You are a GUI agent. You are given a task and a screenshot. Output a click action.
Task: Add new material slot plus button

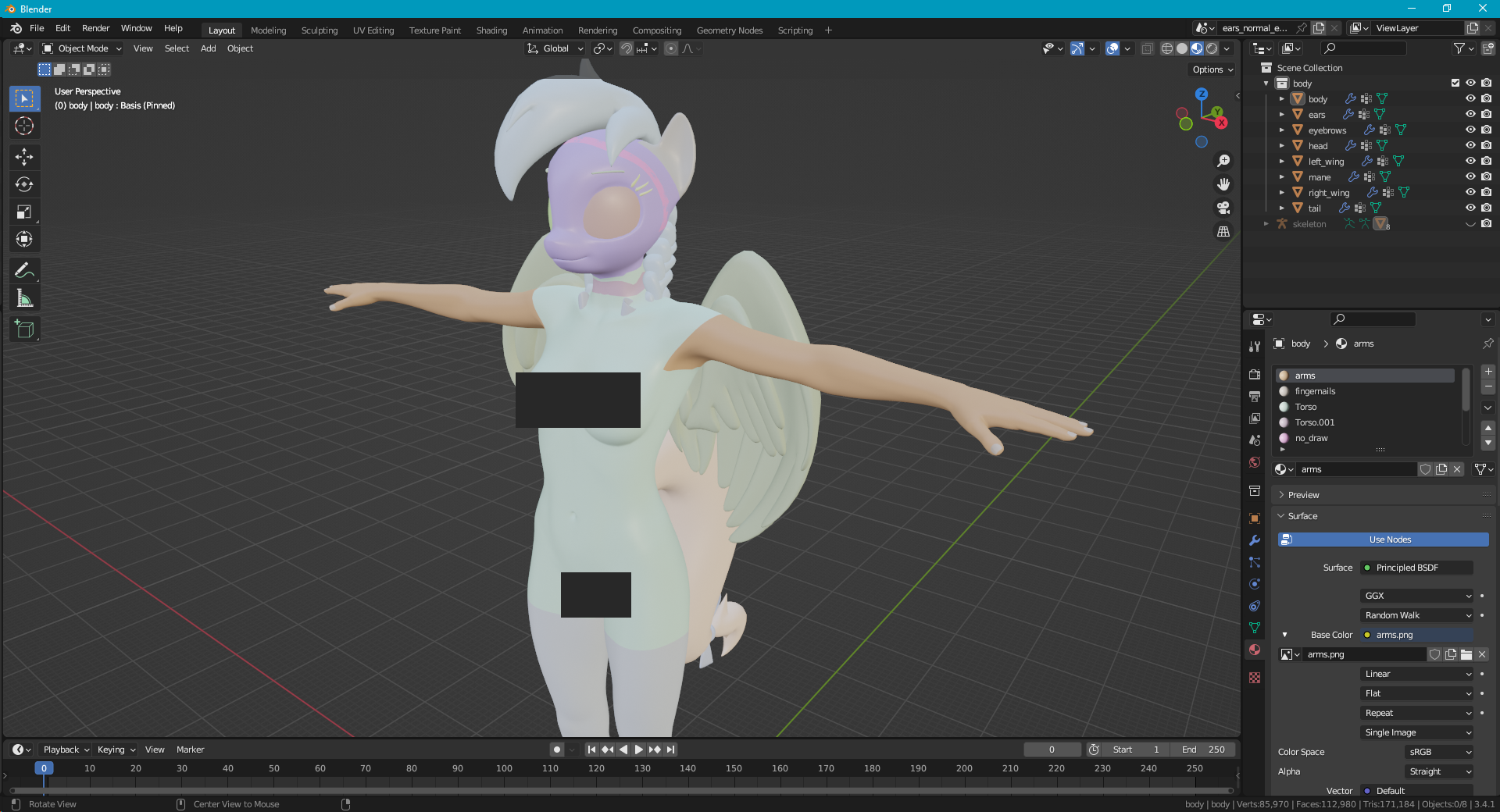click(1488, 372)
